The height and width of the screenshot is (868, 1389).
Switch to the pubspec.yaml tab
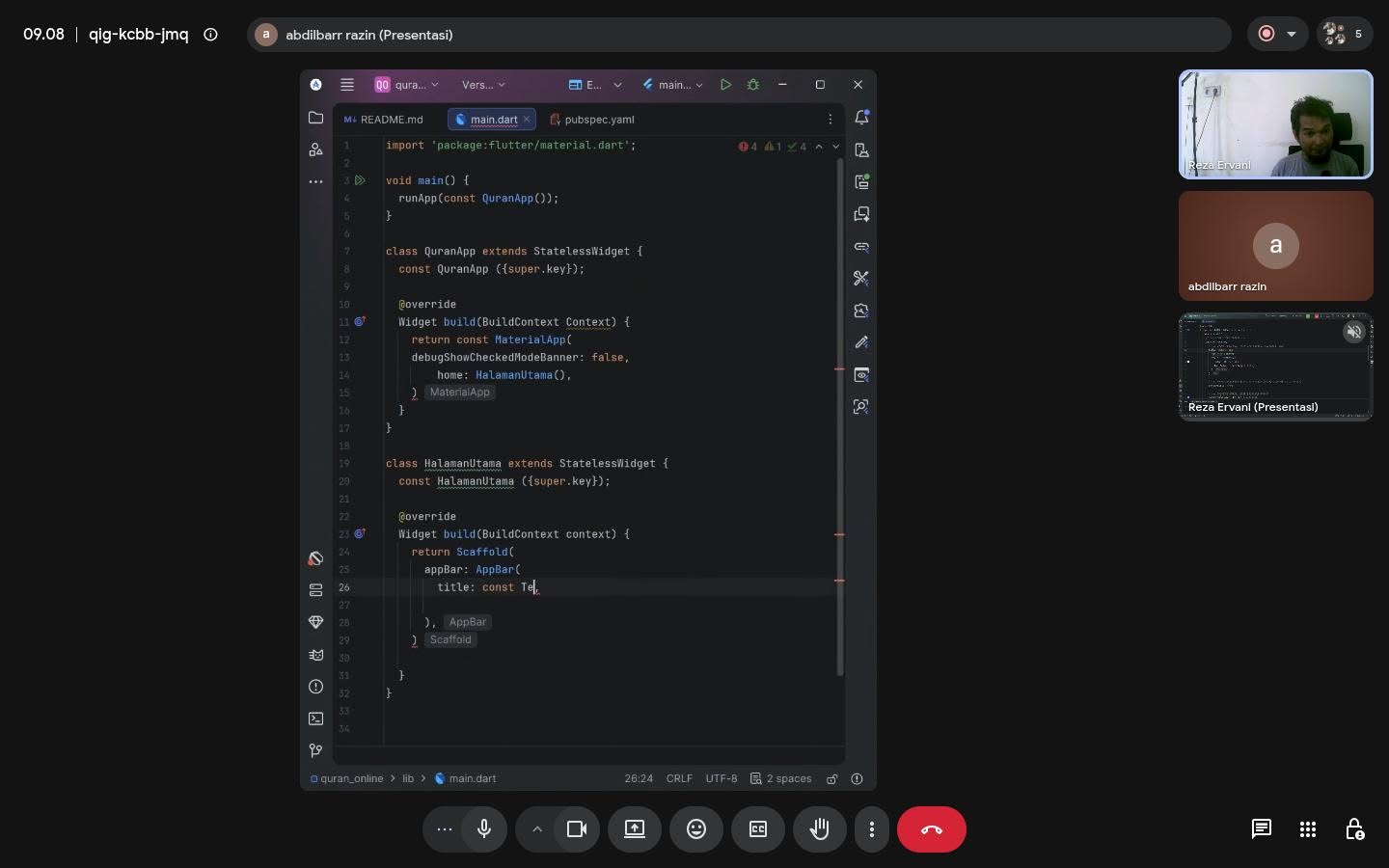point(591,120)
